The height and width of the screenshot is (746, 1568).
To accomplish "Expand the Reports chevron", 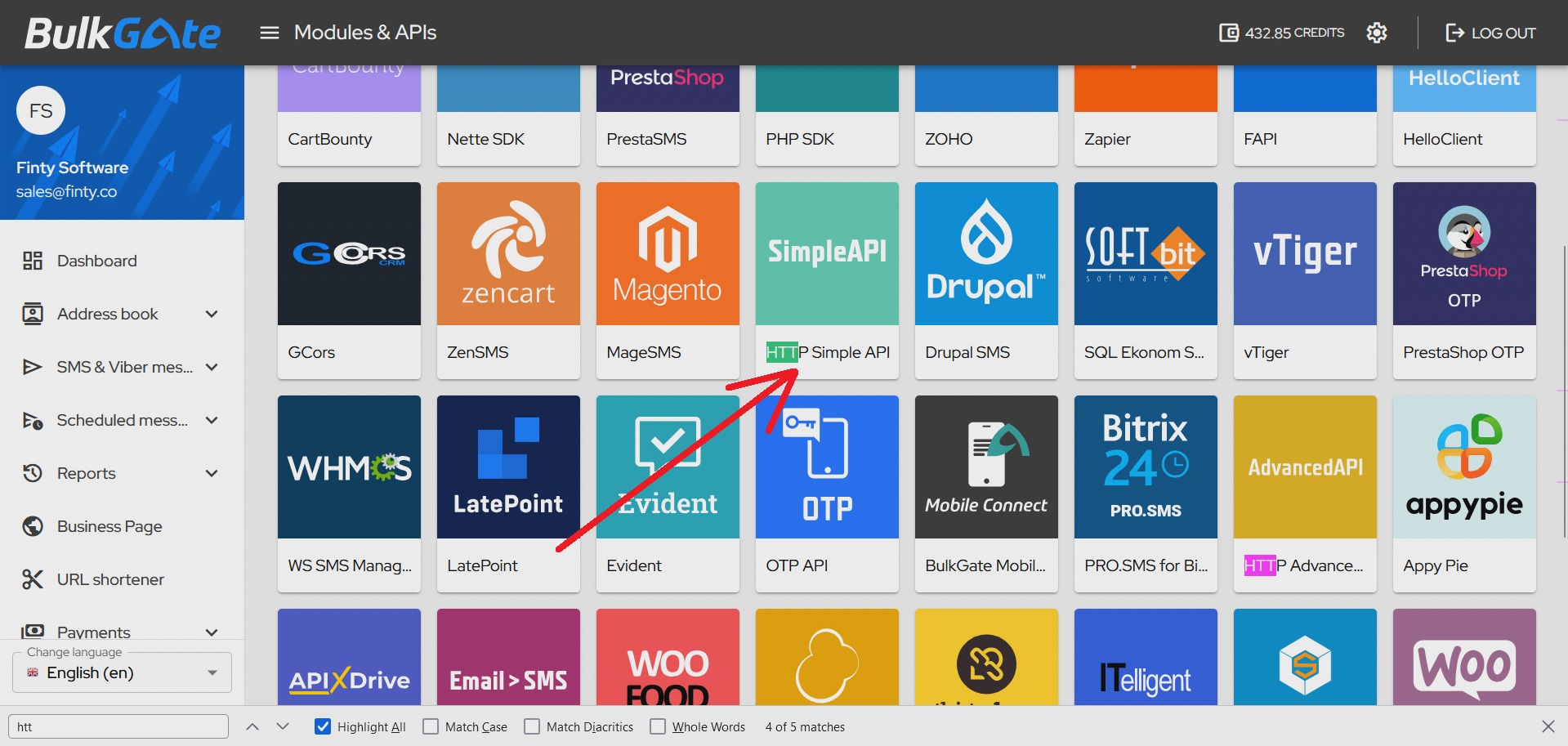I will pos(212,473).
